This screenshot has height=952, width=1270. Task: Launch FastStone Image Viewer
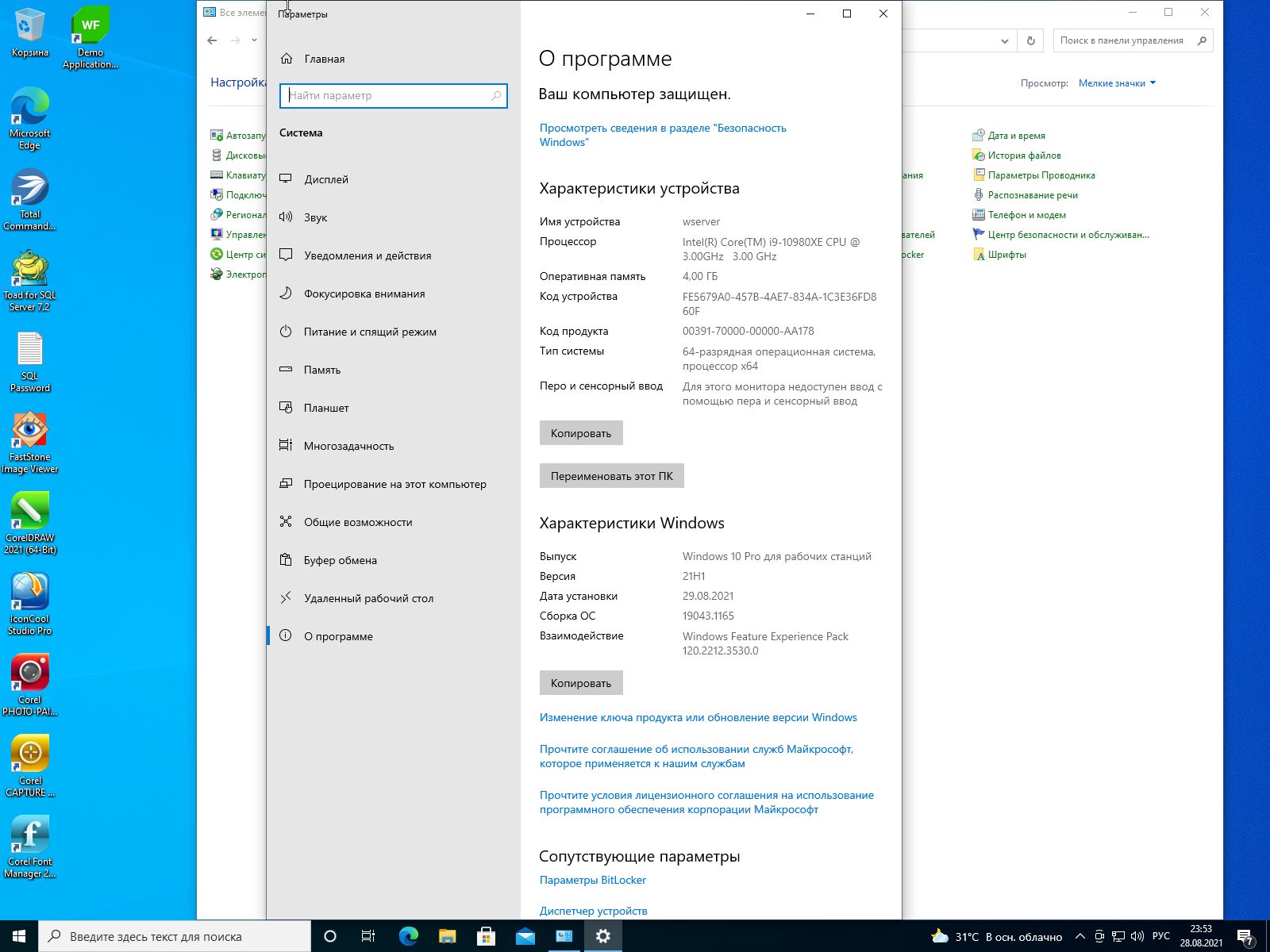[30, 443]
